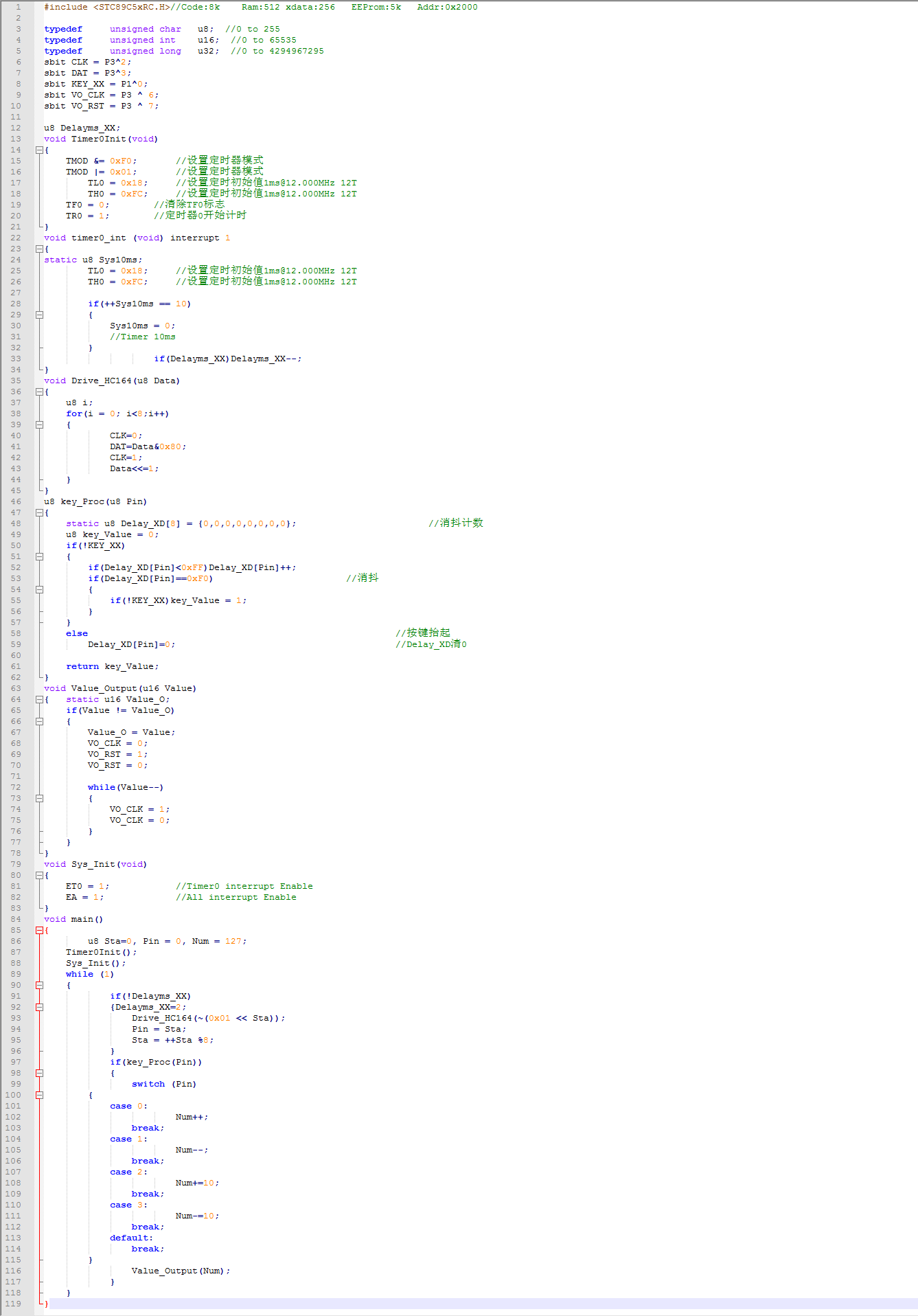918x1316 pixels.
Task: Collapse the for-loop fold marker on line 39
Action: (x=39, y=424)
